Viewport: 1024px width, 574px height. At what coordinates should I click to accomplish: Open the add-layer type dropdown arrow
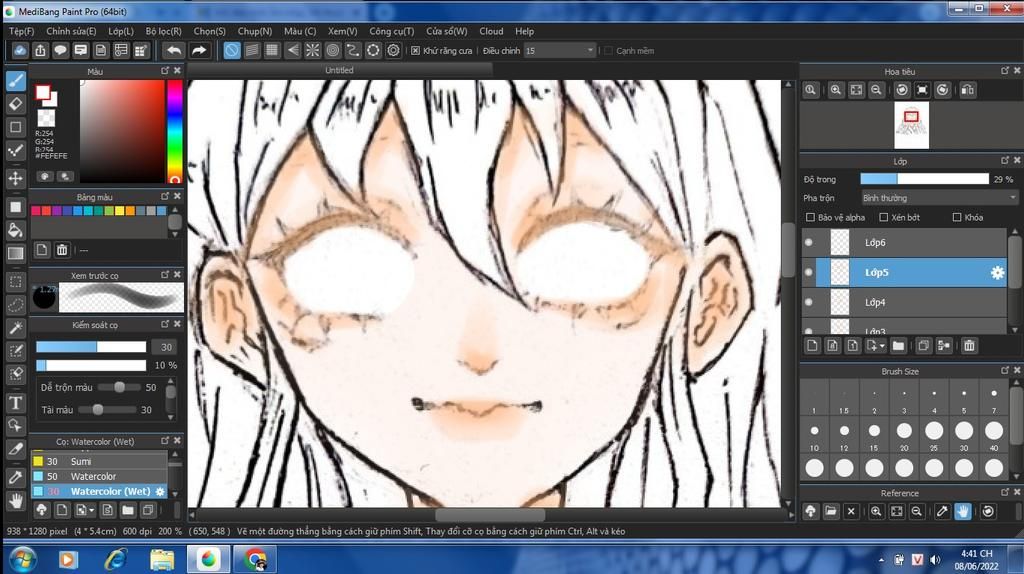[x=882, y=346]
